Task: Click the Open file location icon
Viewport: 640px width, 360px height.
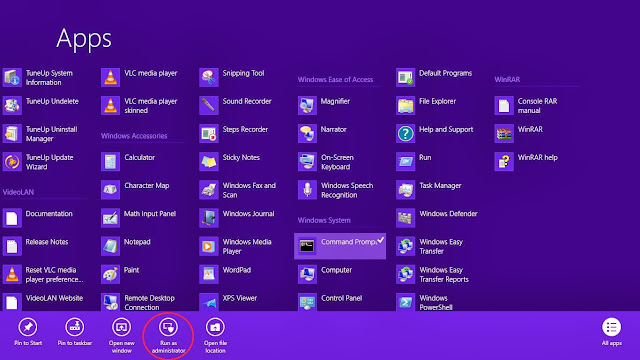Action: pyautogui.click(x=215, y=327)
